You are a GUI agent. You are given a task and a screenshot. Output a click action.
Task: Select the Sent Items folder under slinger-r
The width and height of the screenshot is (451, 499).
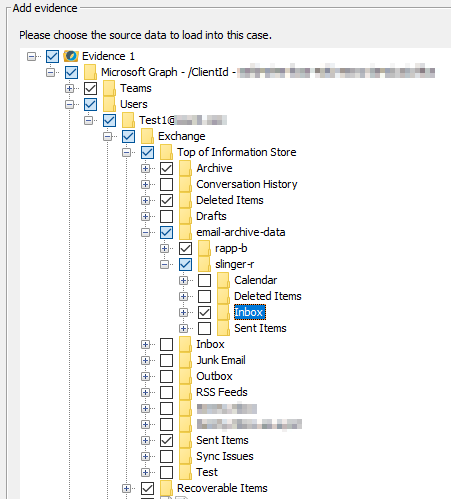(260, 328)
